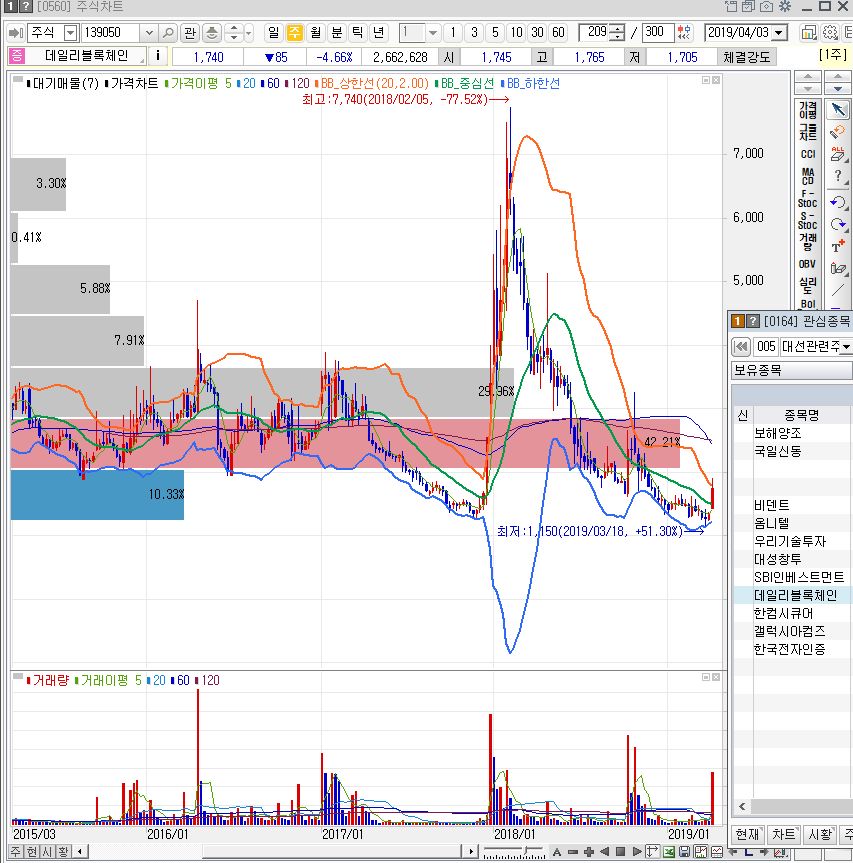
Task: Click the title bar camera capture icon
Action: [x=766, y=6]
